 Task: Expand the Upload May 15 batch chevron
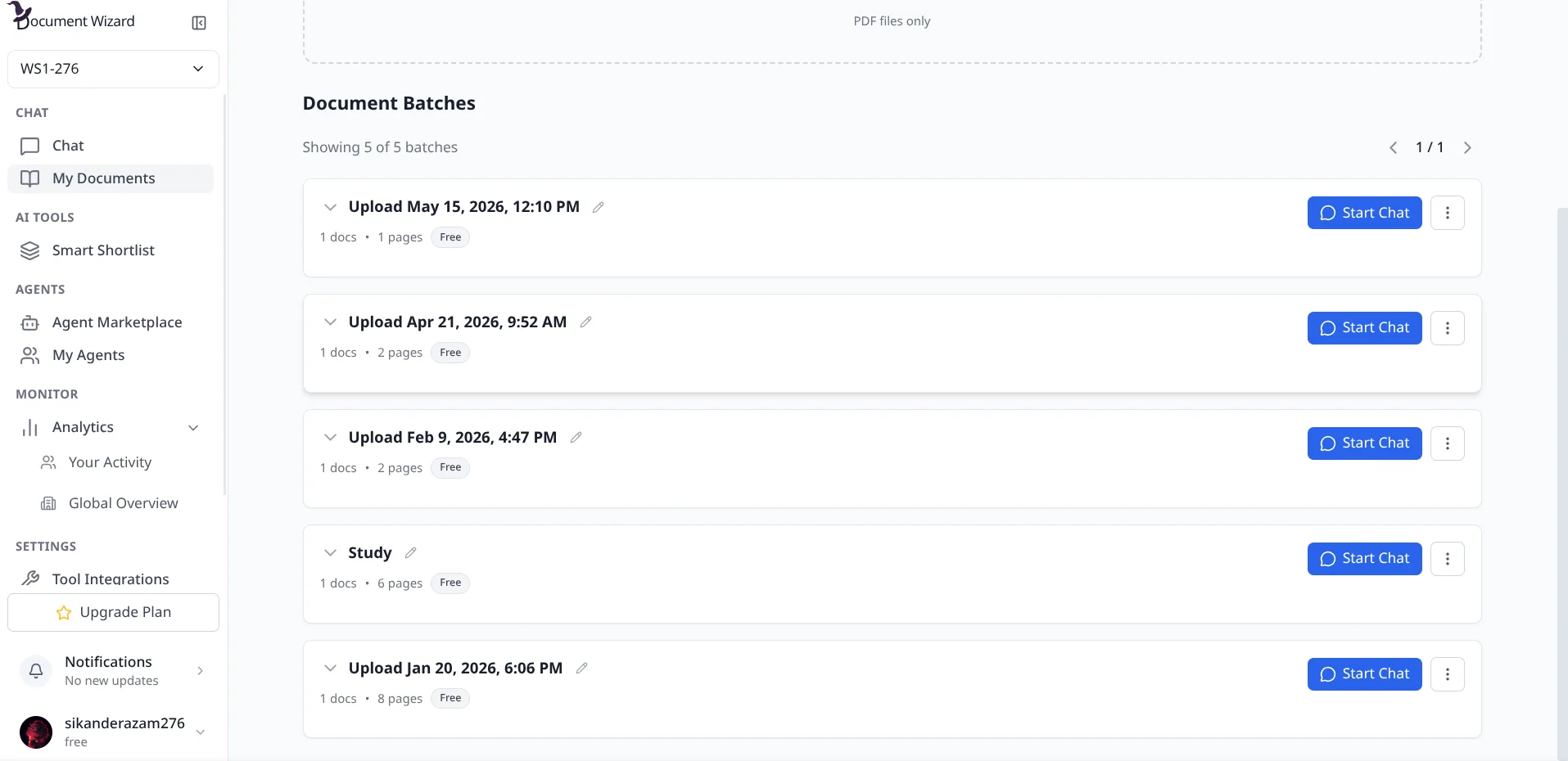tap(330, 207)
